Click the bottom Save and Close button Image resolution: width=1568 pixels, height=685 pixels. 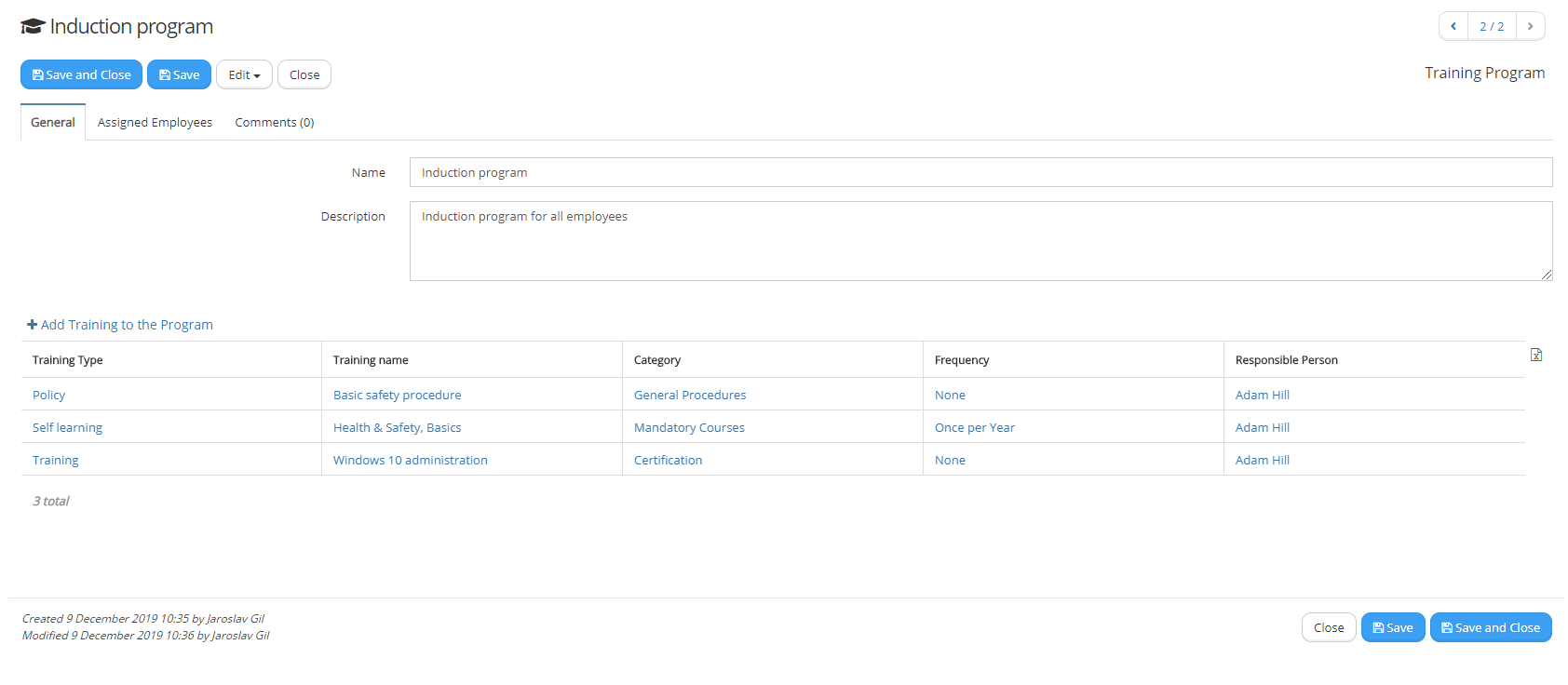point(1491,627)
